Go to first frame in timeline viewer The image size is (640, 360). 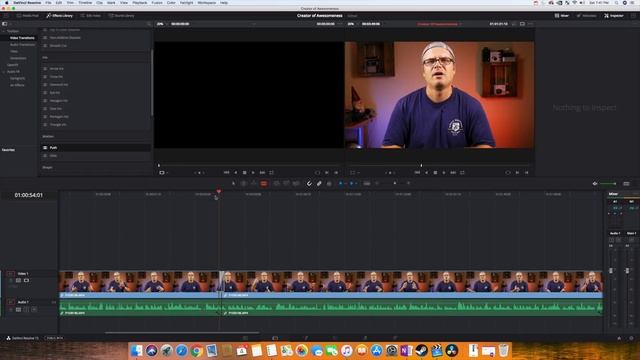coord(417,173)
